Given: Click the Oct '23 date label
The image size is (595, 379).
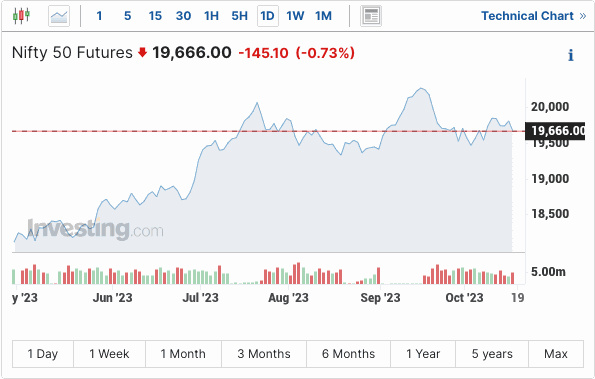Looking at the screenshot, I should 464,298.
